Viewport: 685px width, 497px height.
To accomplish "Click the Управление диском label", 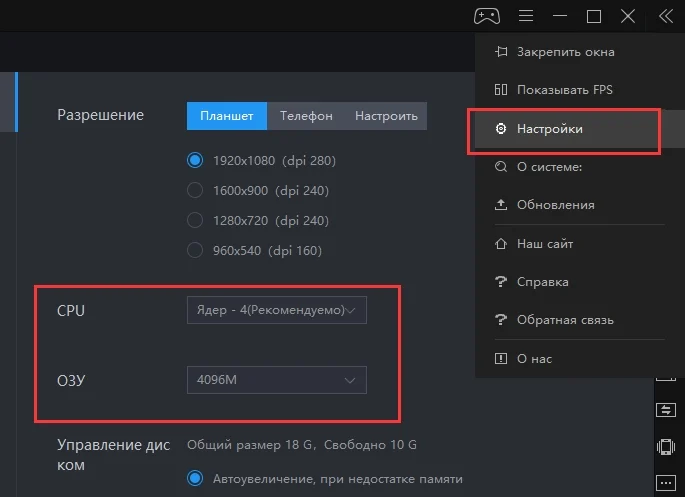I will pyautogui.click(x=114, y=455).
